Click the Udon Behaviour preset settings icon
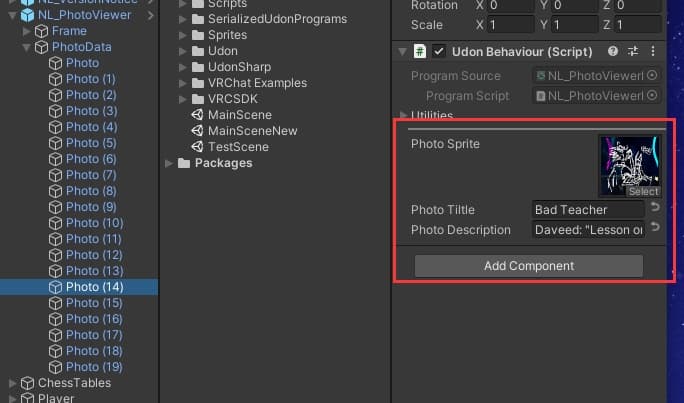This screenshot has width=684, height=403. click(x=634, y=52)
